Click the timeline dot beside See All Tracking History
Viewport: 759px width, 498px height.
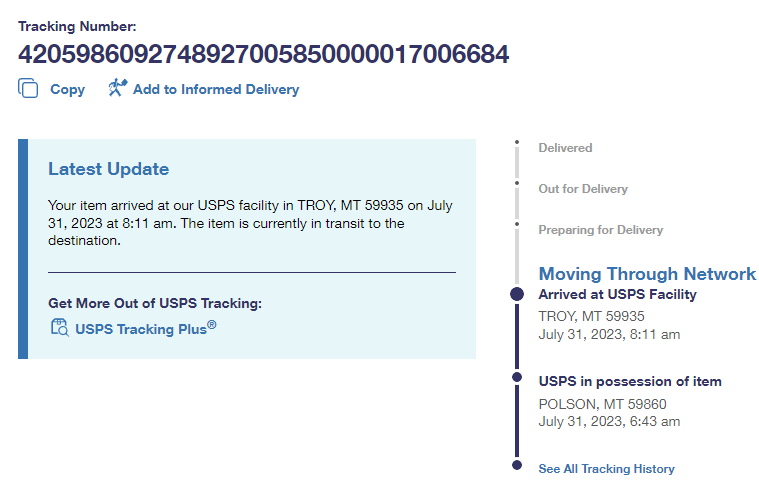[x=517, y=465]
